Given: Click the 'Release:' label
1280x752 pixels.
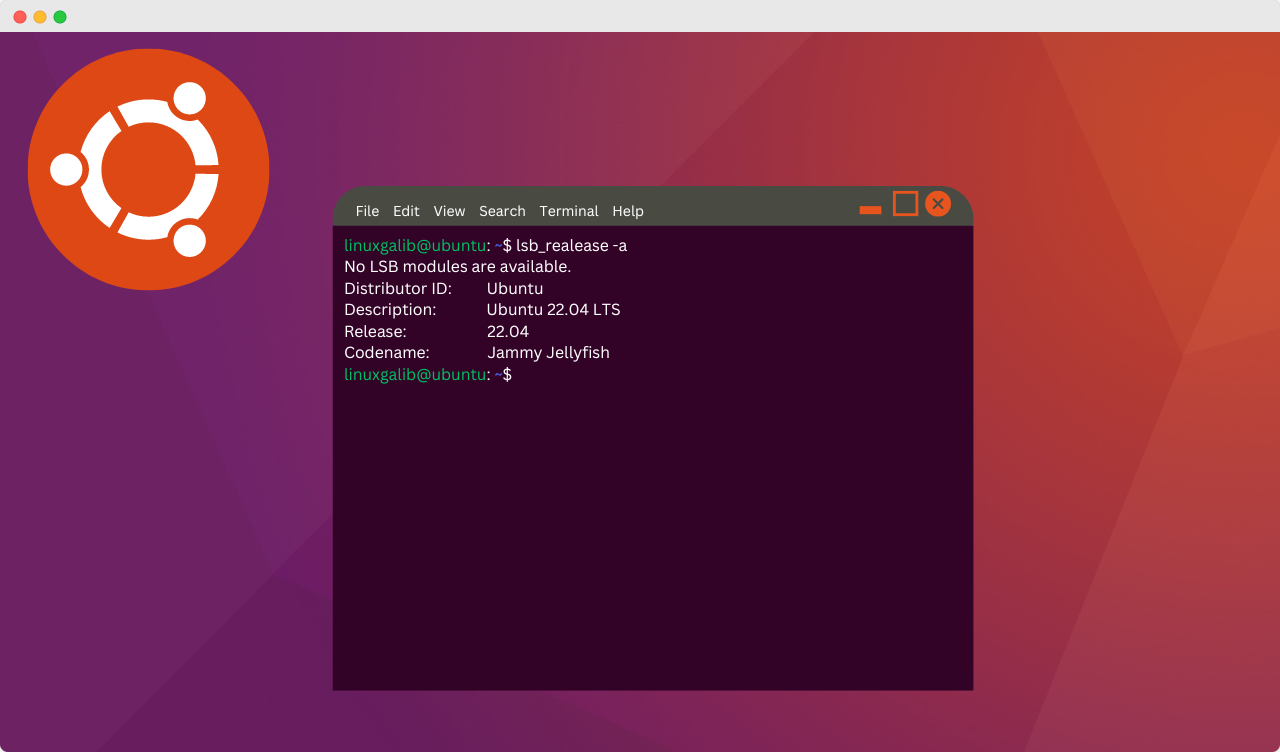Looking at the screenshot, I should (375, 331).
